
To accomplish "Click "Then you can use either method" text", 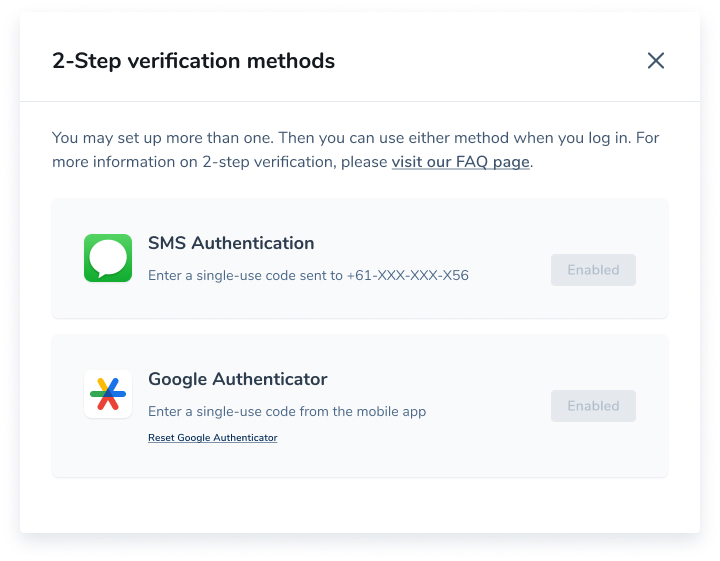I will (x=394, y=138).
